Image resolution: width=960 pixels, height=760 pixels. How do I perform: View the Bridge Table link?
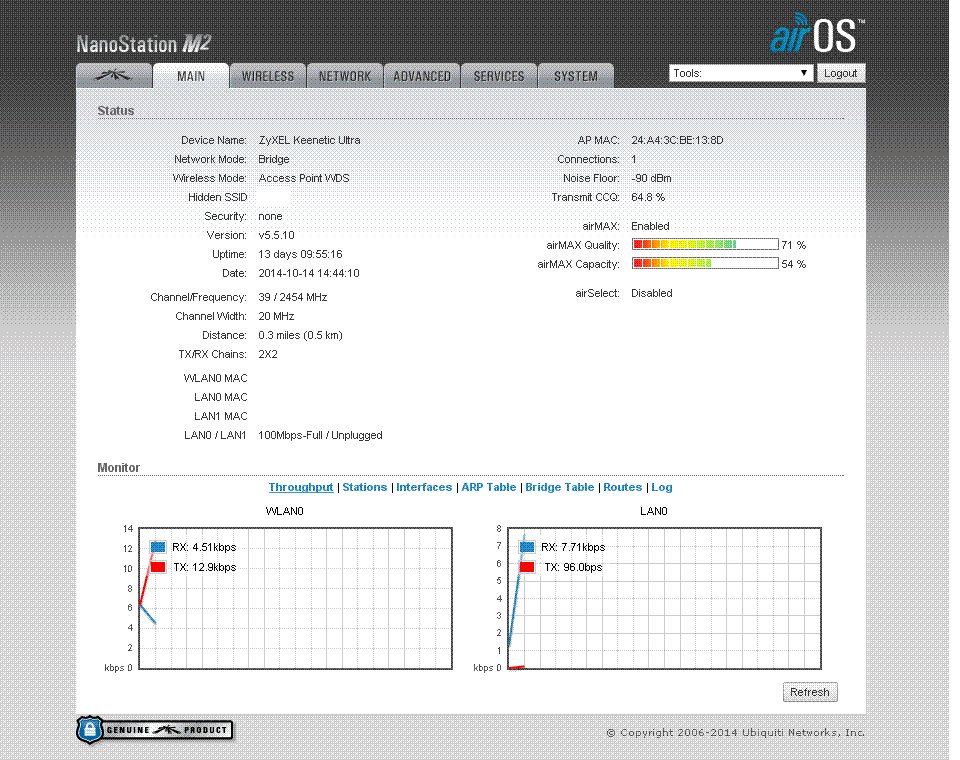pos(560,487)
